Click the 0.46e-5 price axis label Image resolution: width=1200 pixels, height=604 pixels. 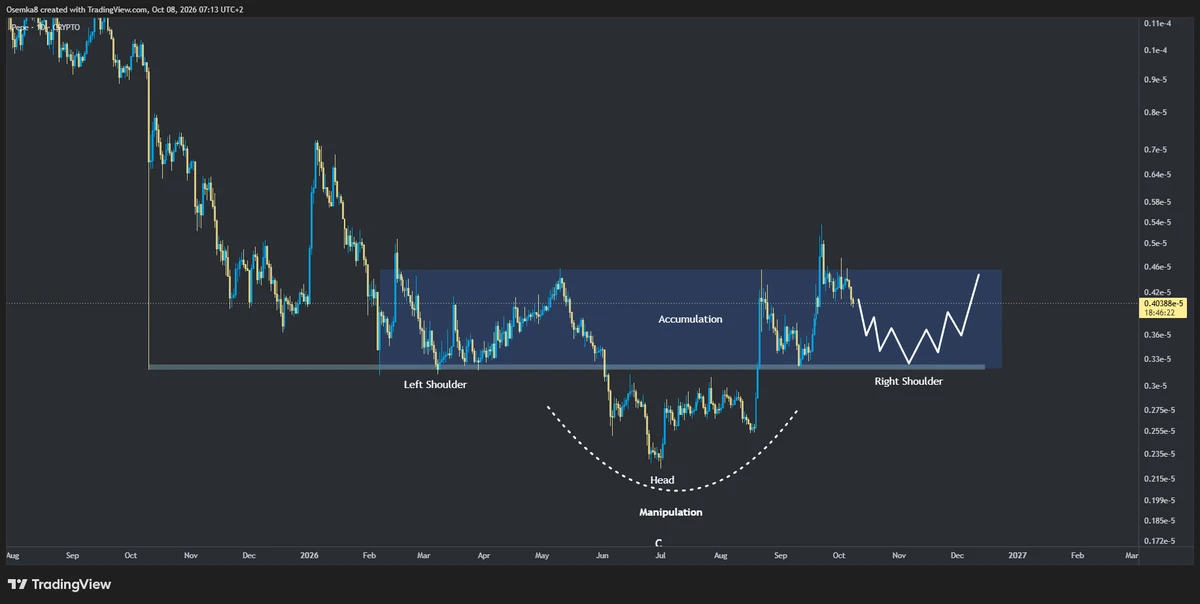(x=1158, y=267)
